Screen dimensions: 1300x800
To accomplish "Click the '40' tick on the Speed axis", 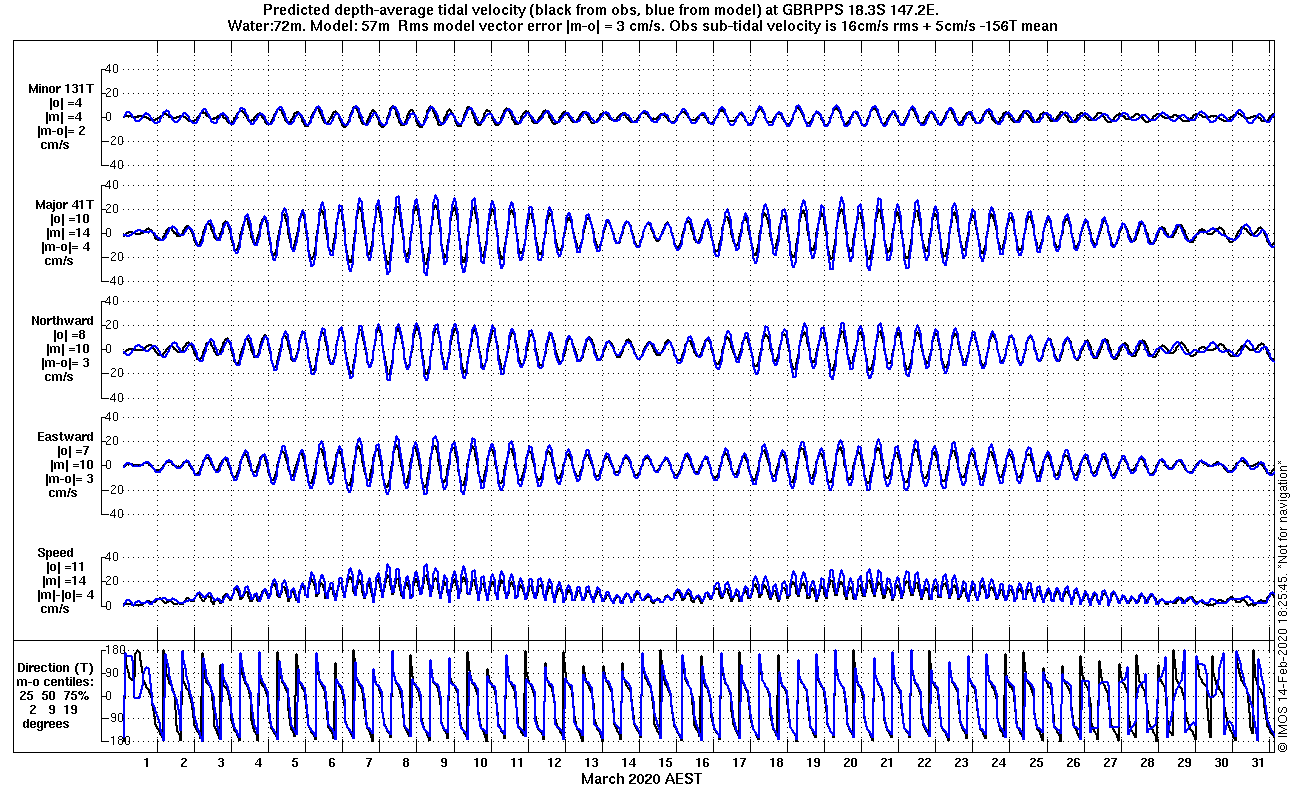I will pos(112,557).
